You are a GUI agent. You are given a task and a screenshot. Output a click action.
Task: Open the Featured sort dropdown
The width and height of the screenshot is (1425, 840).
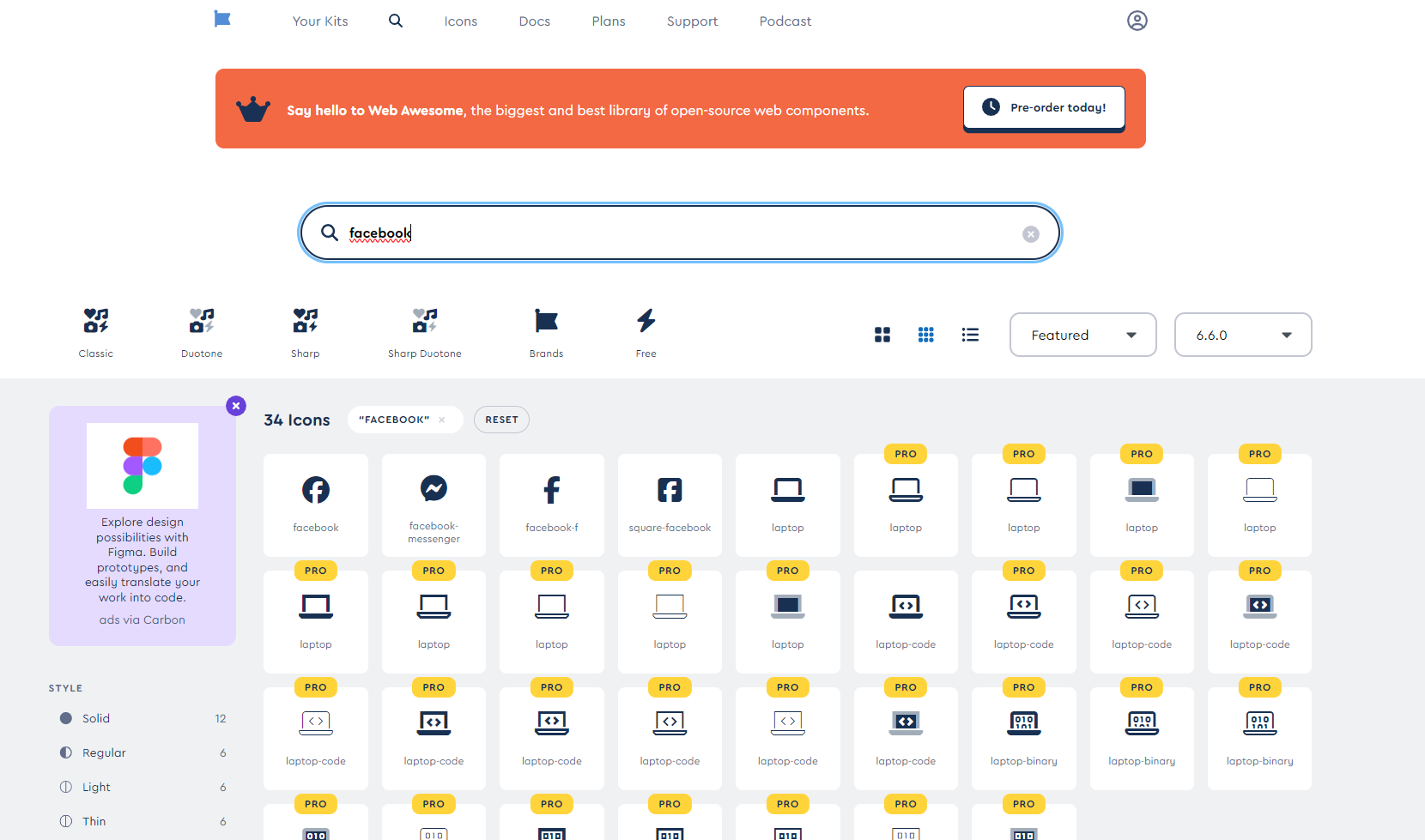pos(1083,335)
